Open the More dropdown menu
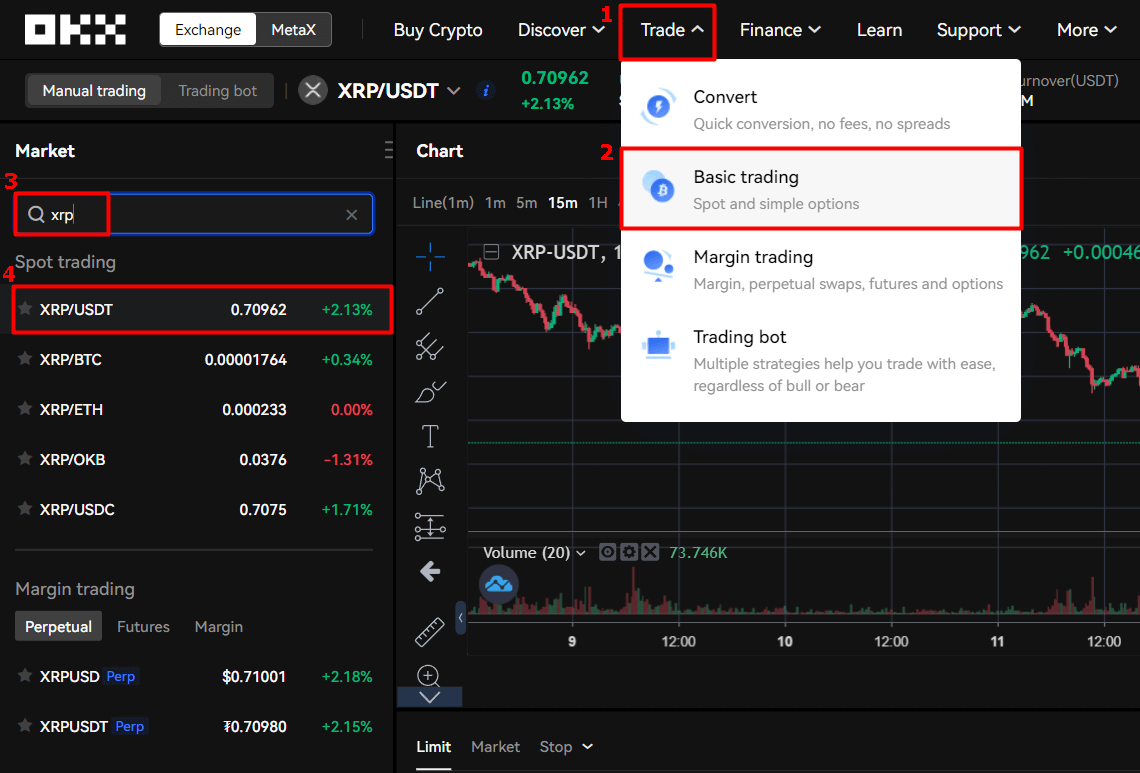Viewport: 1140px width, 773px height. (x=1086, y=30)
